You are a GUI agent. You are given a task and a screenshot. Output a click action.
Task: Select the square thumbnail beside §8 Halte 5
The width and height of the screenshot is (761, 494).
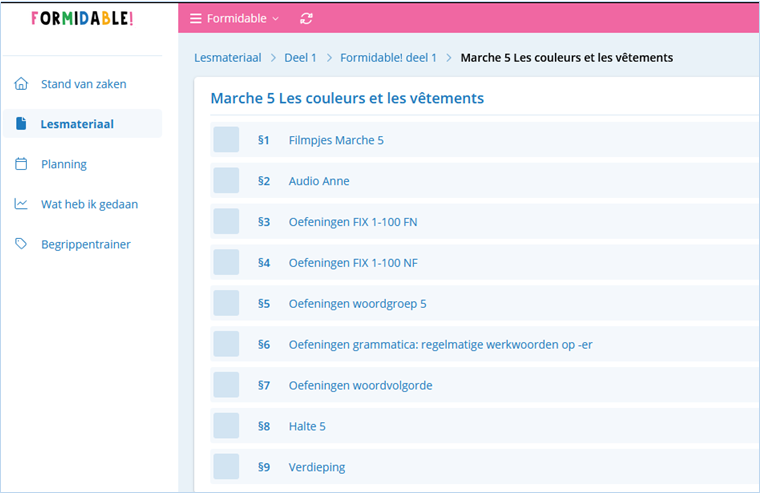226,426
